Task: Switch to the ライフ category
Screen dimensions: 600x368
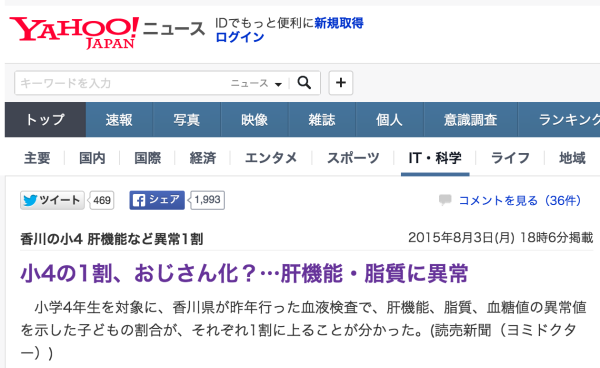Action: 510,158
